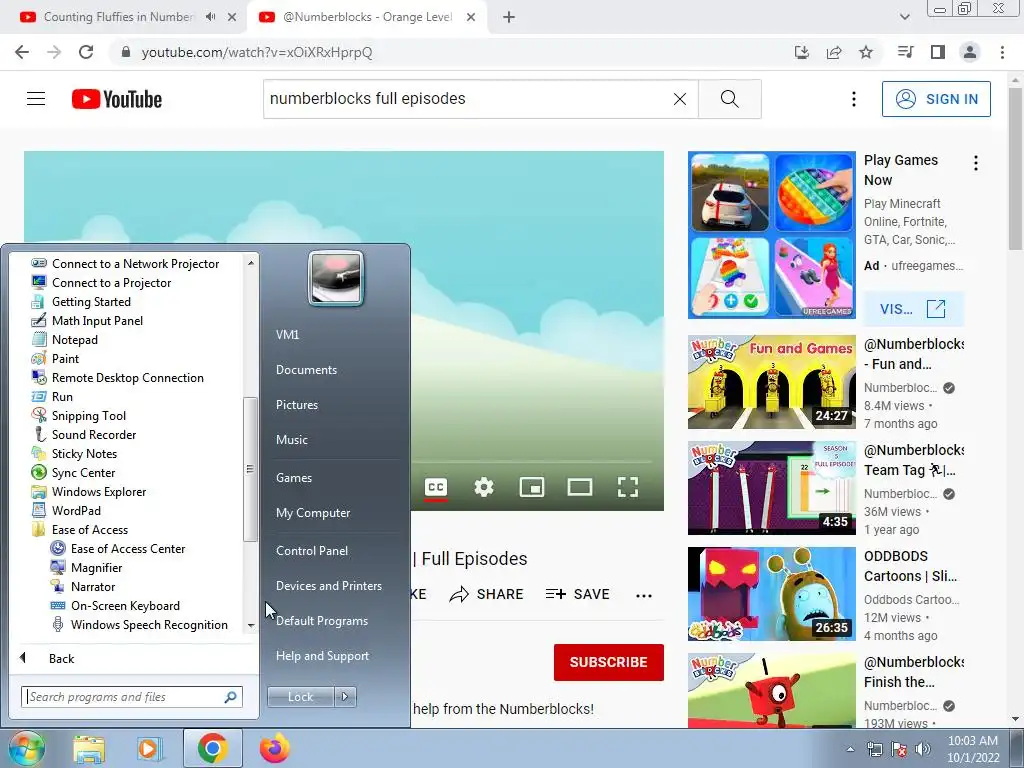Click the Start menu user picture

336,278
